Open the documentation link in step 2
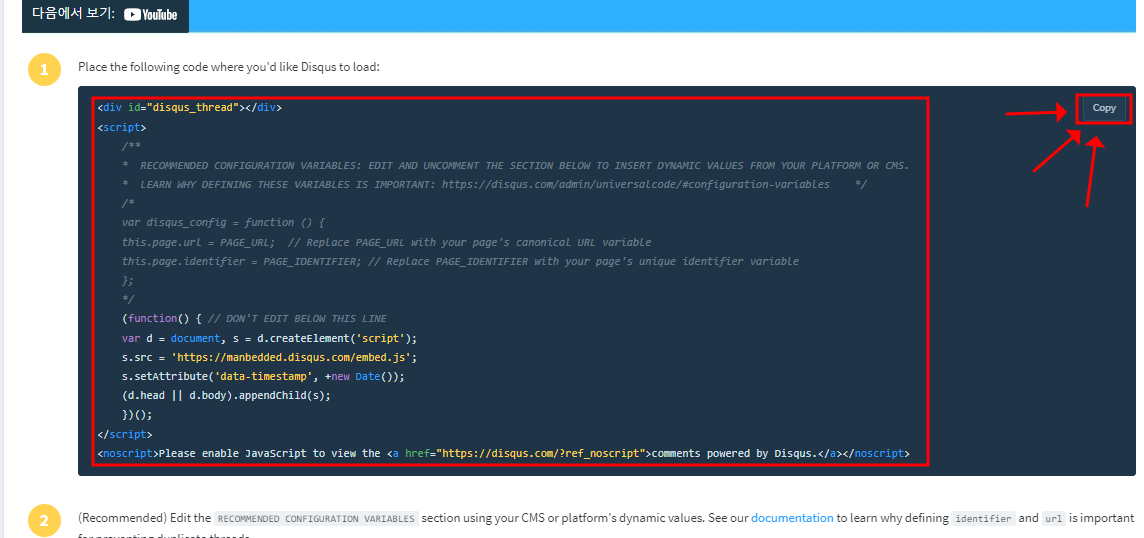1144x538 pixels. (792, 518)
